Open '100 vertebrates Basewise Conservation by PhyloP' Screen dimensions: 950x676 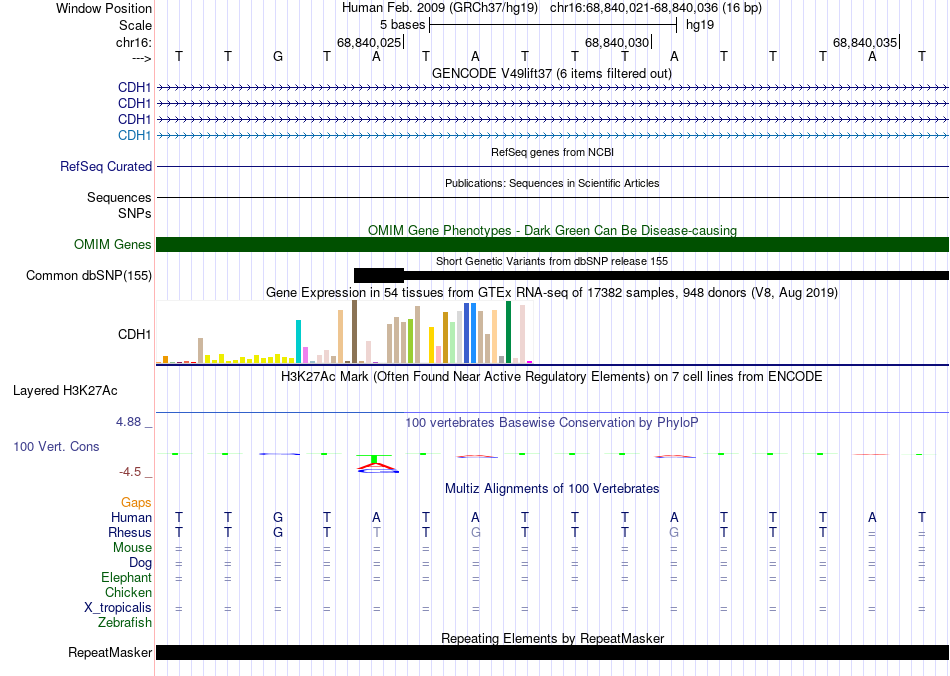coord(551,423)
